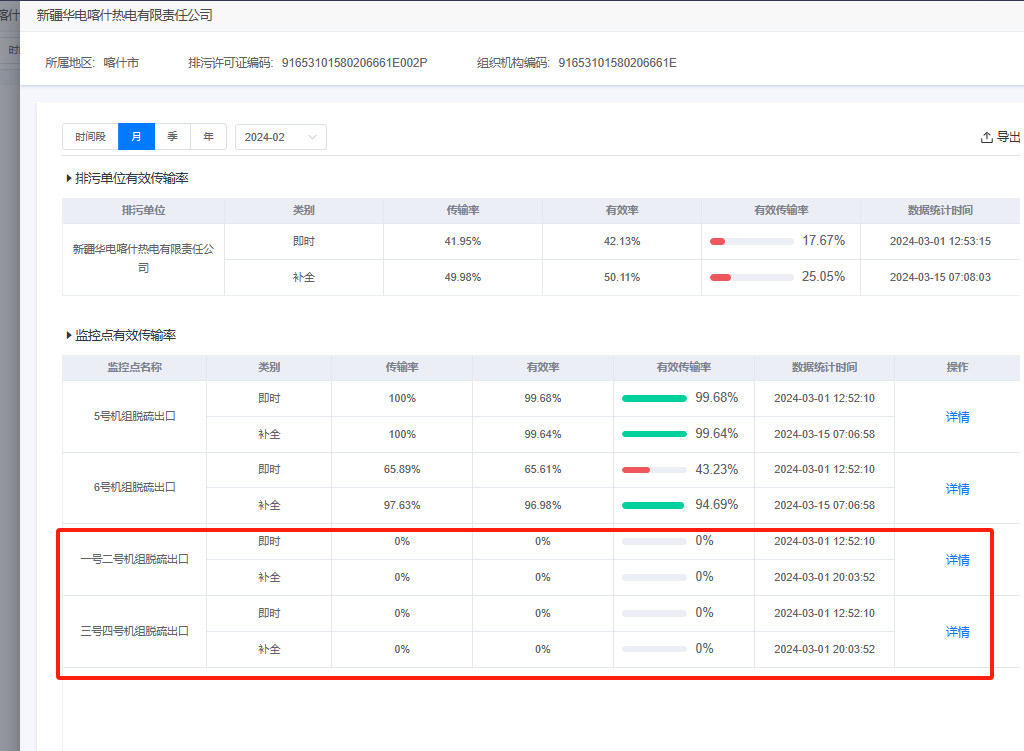Click the 65.61% validity rate cell
Viewport: 1024px width, 751px height.
coord(543,470)
